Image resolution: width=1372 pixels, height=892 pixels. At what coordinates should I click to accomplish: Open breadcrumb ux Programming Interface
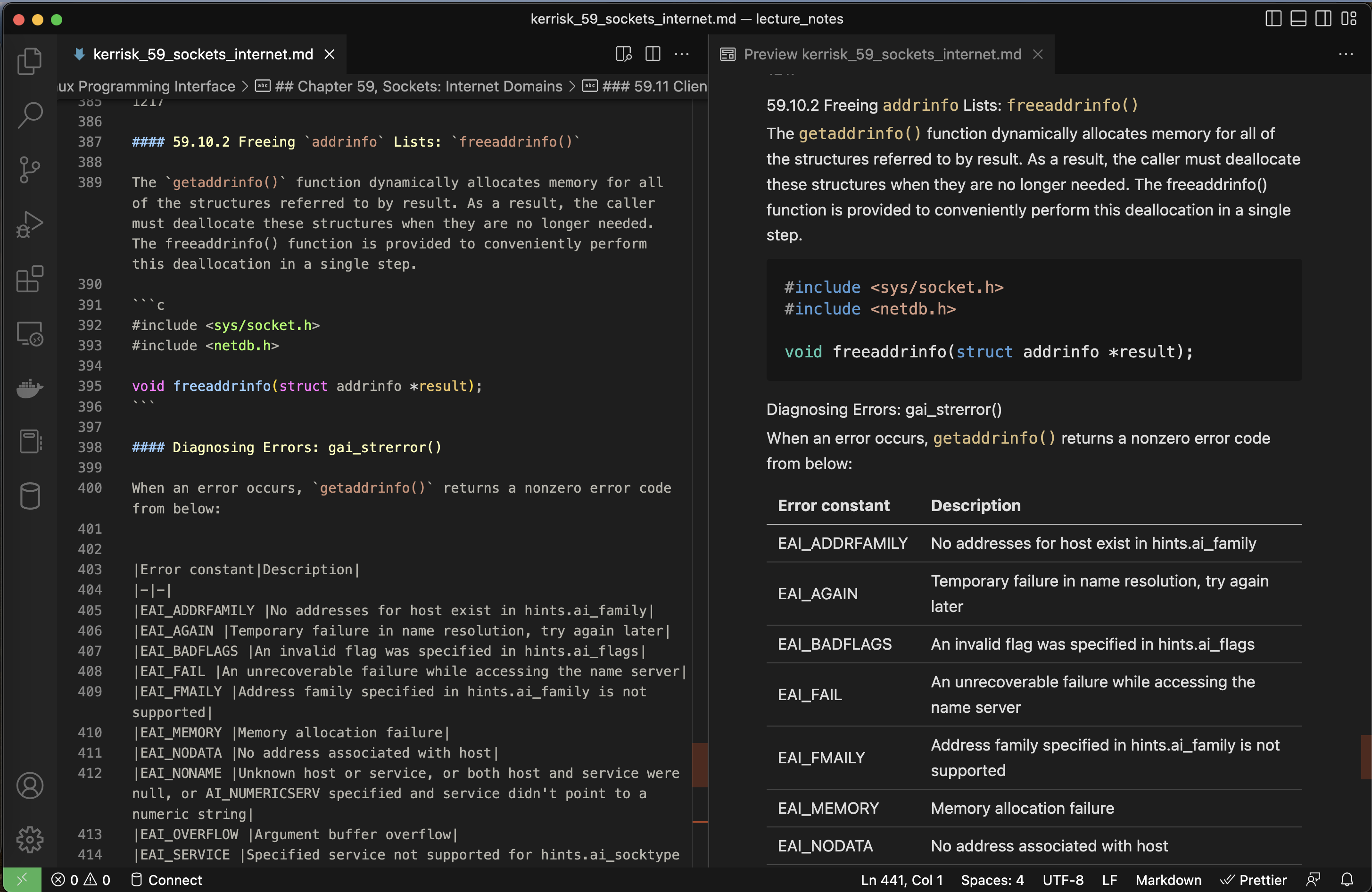[x=147, y=86]
